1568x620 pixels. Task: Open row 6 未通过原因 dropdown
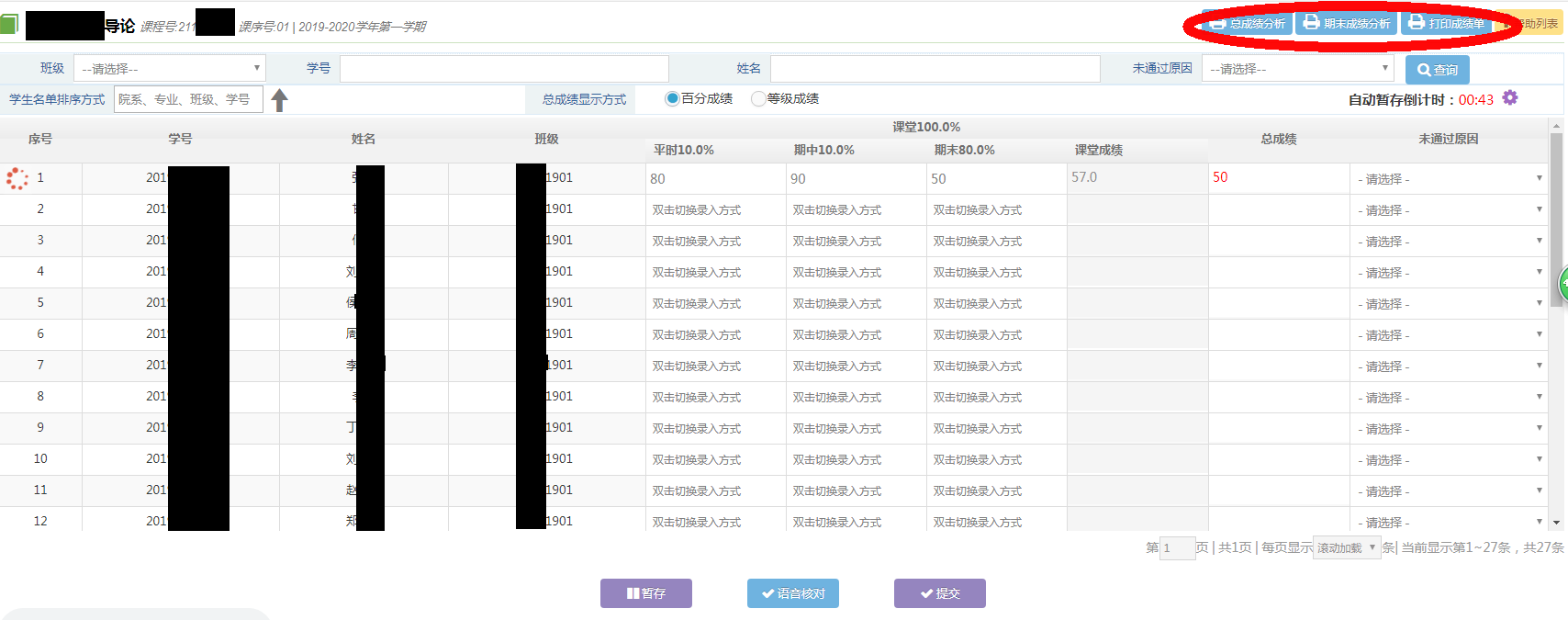(x=1449, y=335)
